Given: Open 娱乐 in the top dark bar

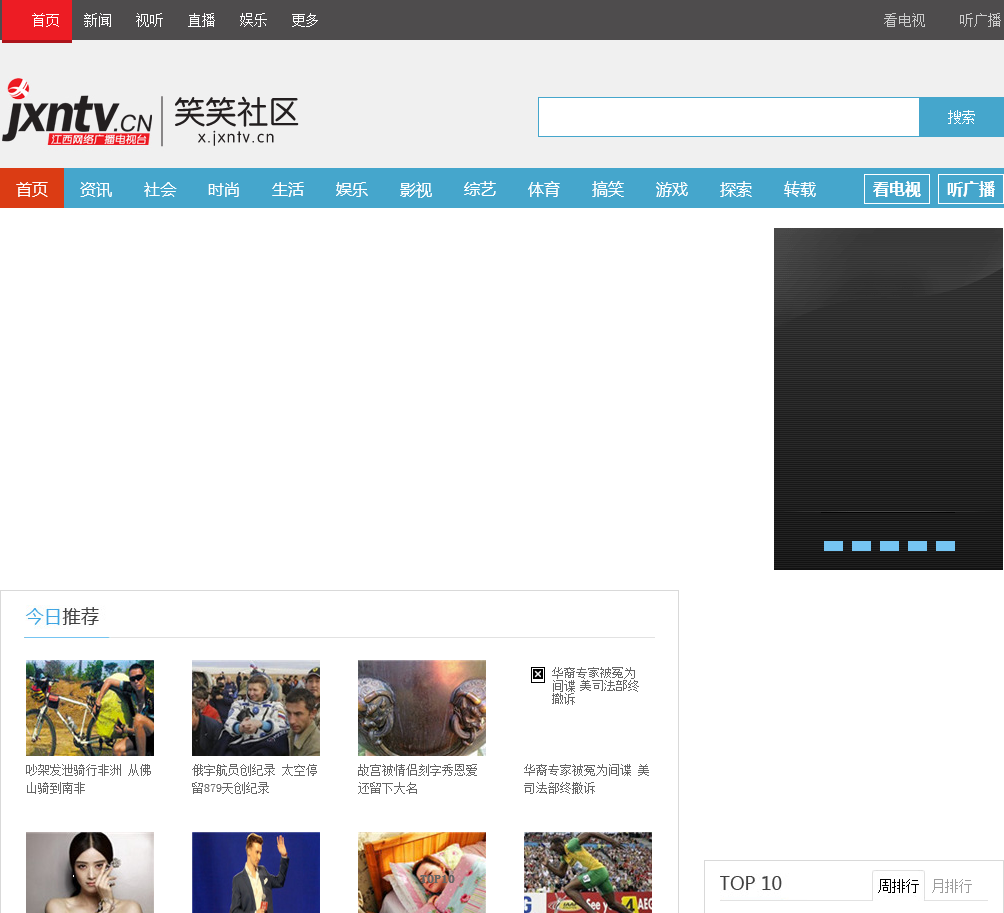Looking at the screenshot, I should 253,20.
